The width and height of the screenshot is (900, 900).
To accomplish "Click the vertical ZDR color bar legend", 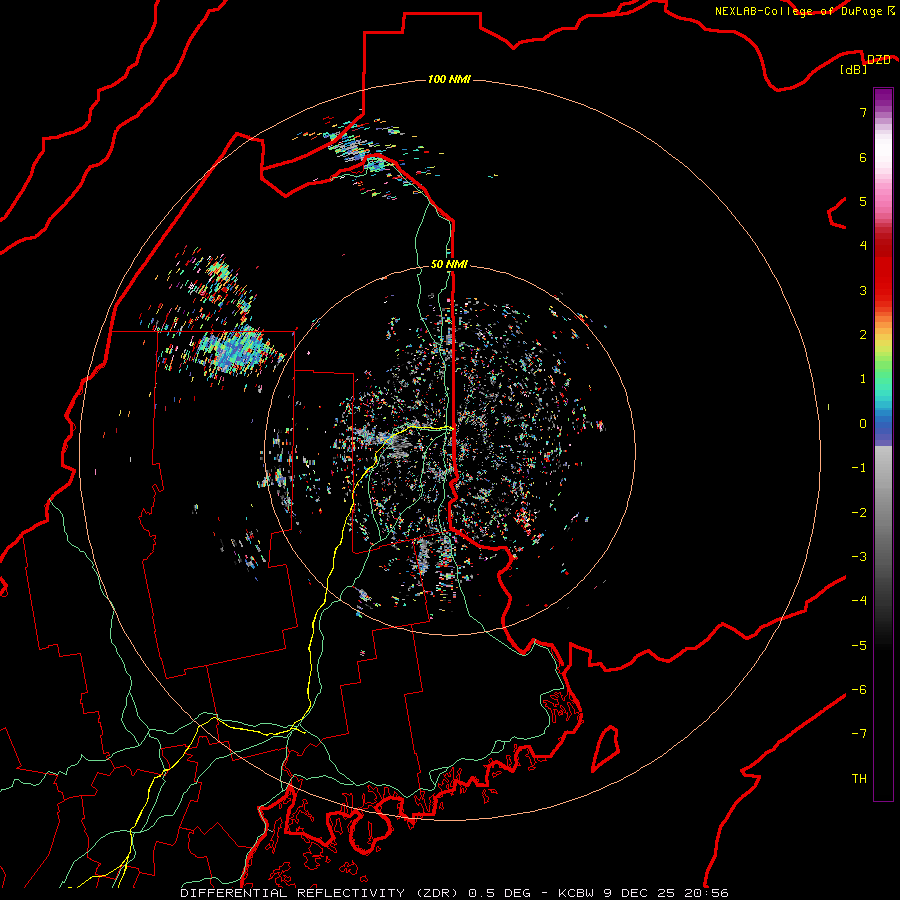I will click(x=883, y=444).
